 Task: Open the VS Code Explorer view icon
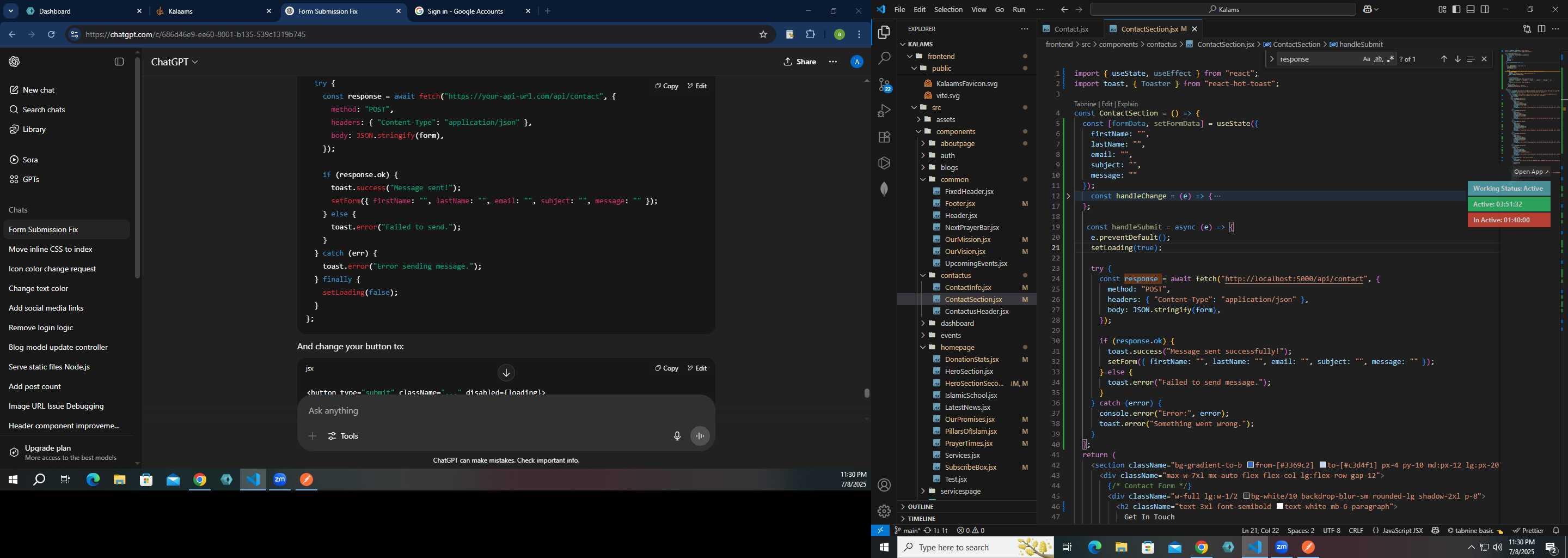(884, 32)
